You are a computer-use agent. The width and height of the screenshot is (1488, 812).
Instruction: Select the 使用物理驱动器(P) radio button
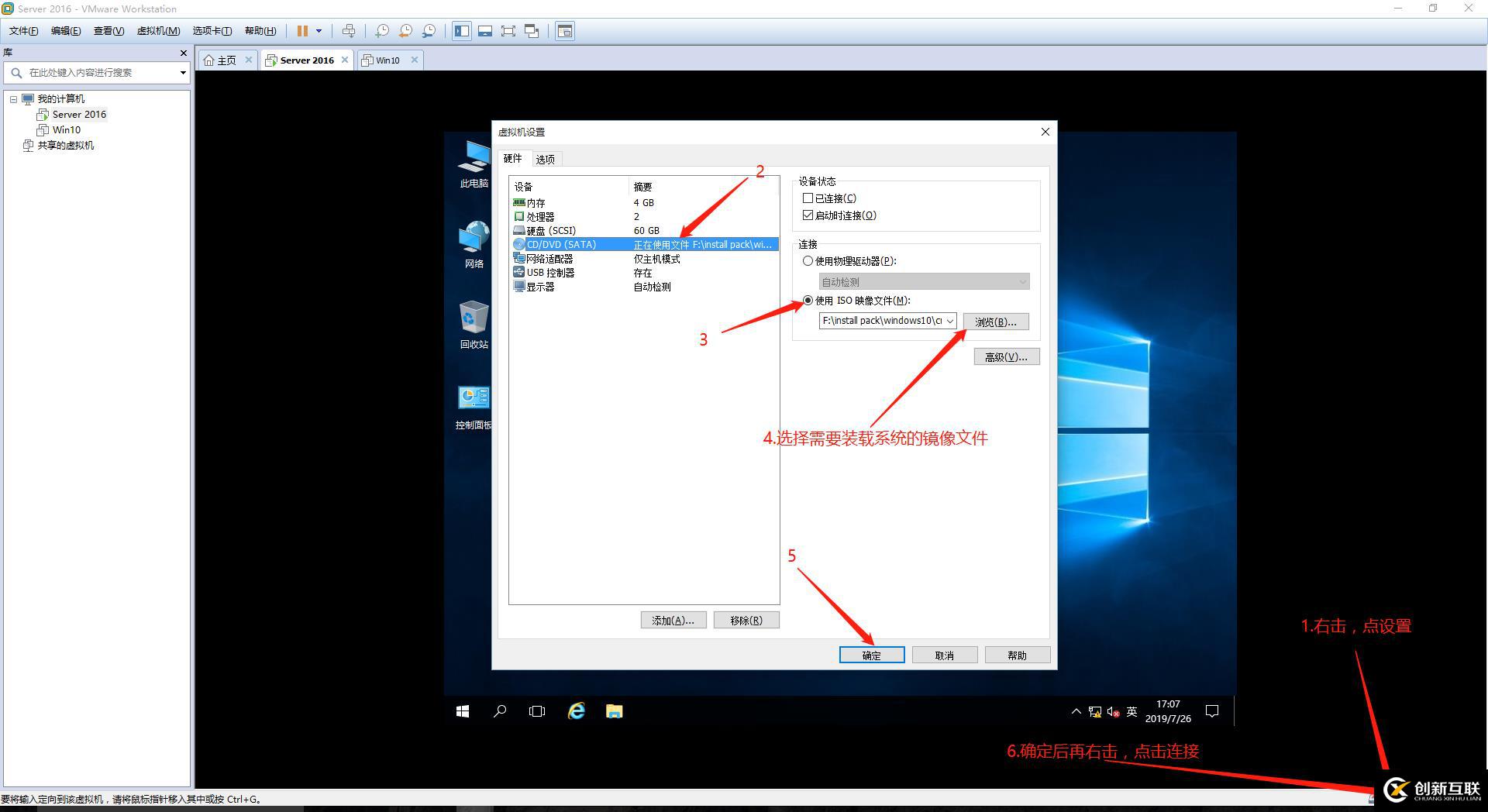click(808, 261)
